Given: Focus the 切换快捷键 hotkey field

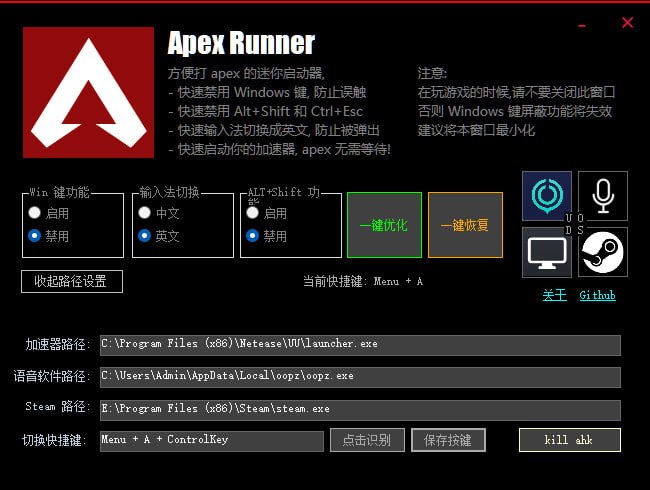Looking at the screenshot, I should [212, 441].
